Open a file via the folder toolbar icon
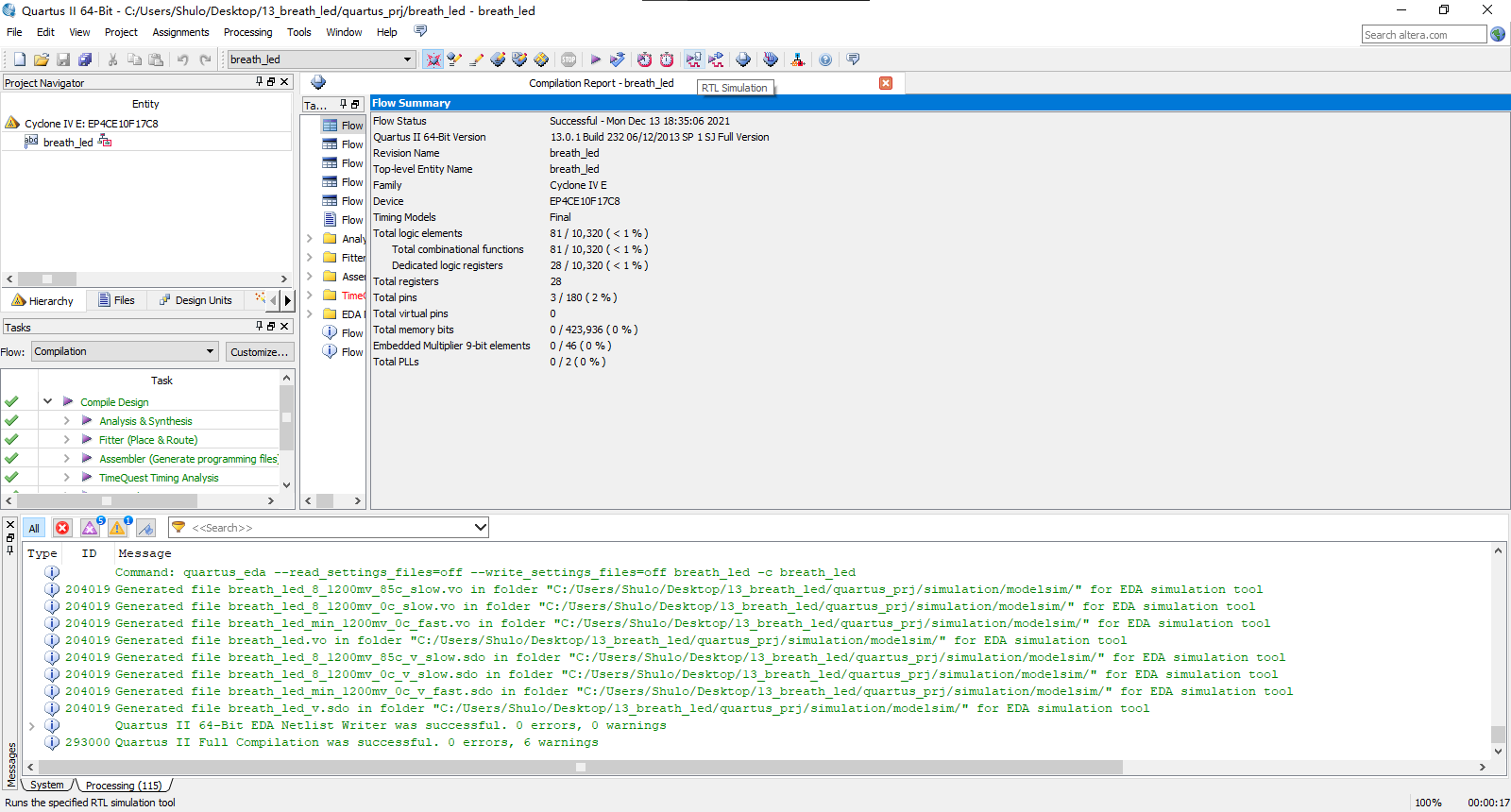This screenshot has width=1511, height=812. click(41, 59)
